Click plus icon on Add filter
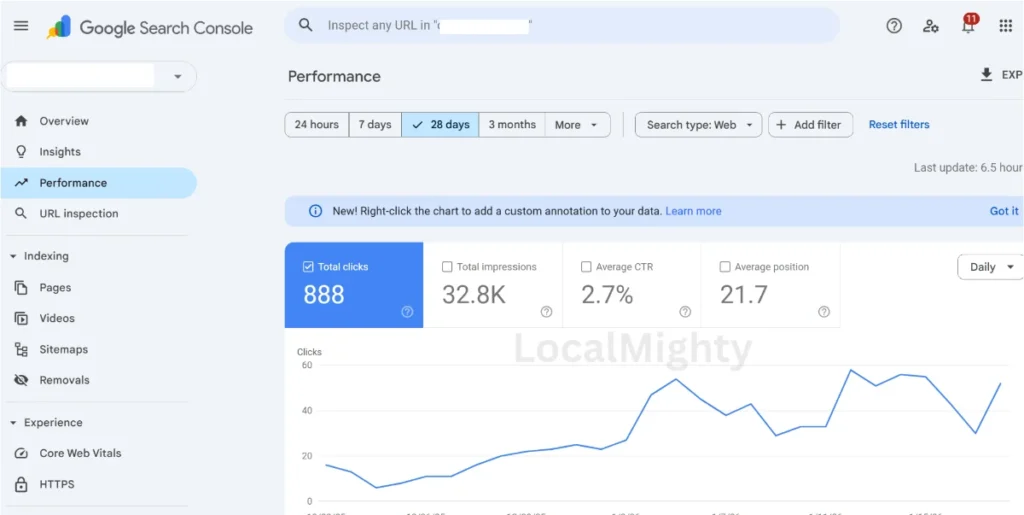The image size is (1024, 515). tap(781, 125)
